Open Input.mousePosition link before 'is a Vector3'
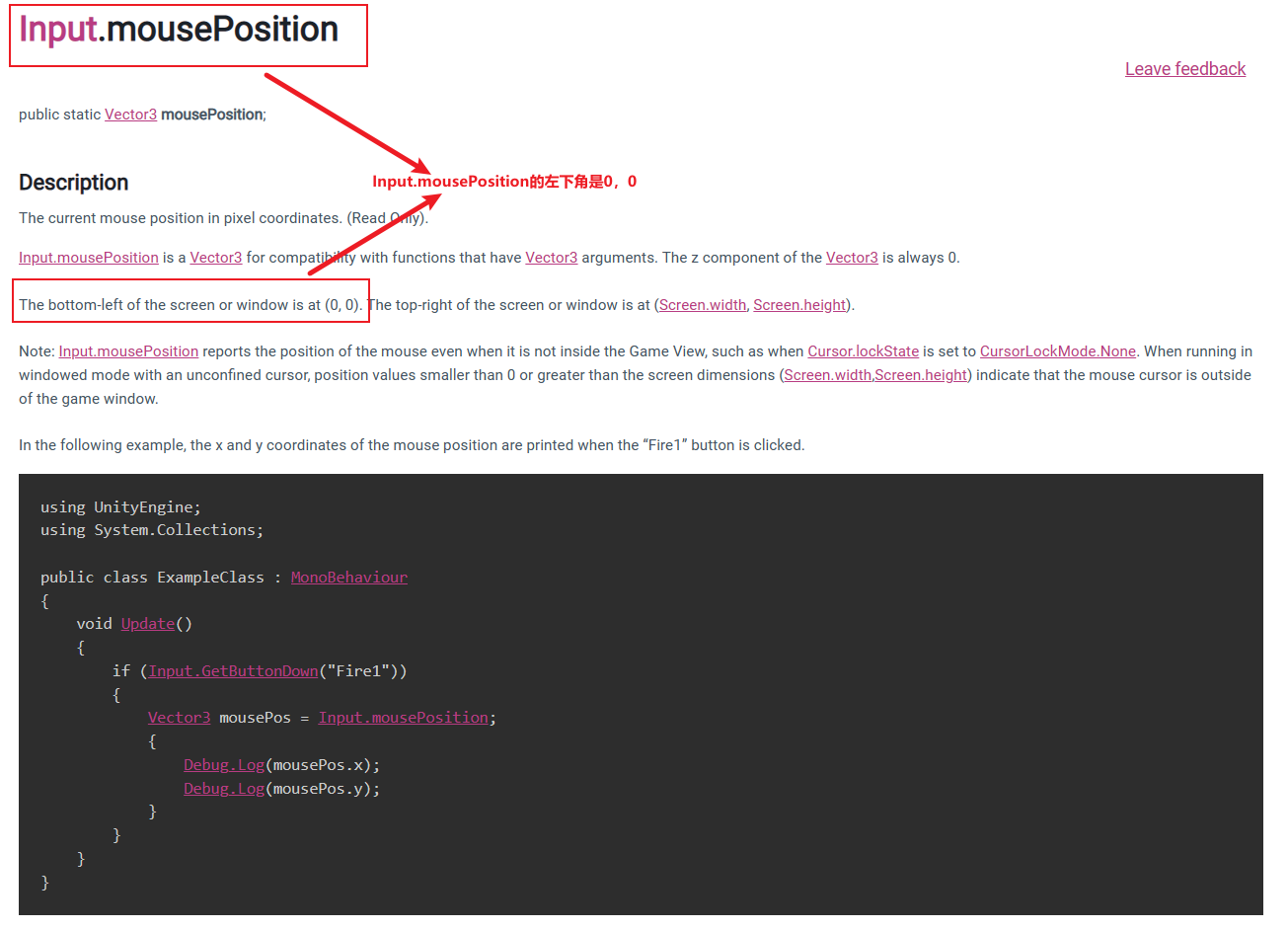The height and width of the screenshot is (929, 1288). point(89,258)
